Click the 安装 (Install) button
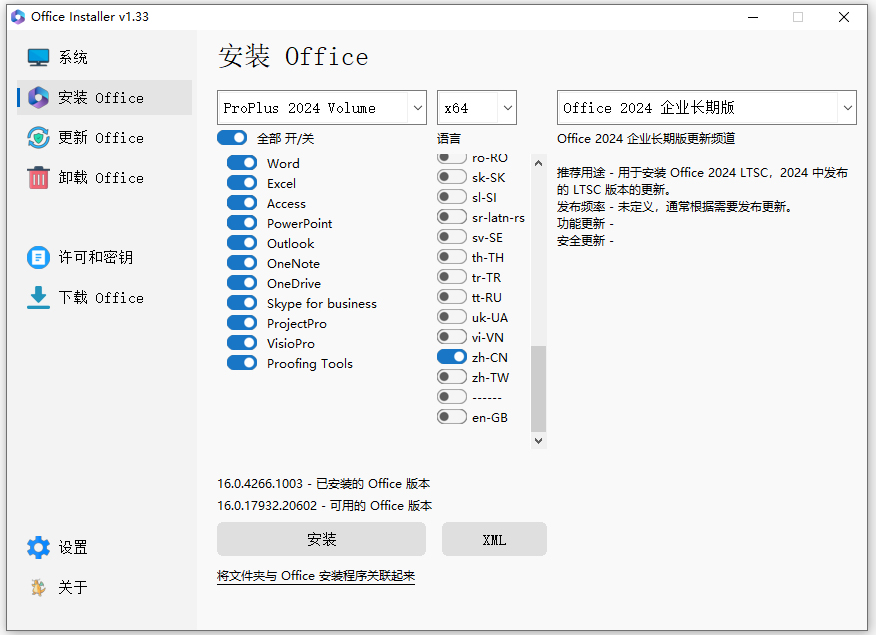The height and width of the screenshot is (635, 876). 320,539
